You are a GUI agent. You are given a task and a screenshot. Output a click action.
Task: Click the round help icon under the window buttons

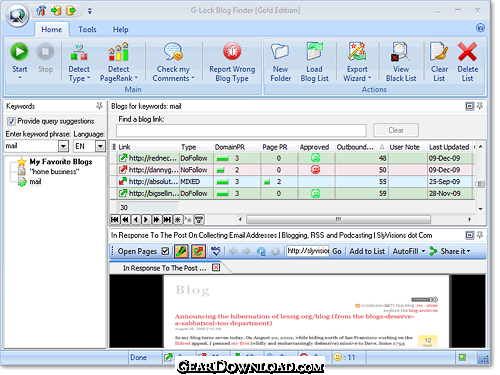click(x=480, y=28)
